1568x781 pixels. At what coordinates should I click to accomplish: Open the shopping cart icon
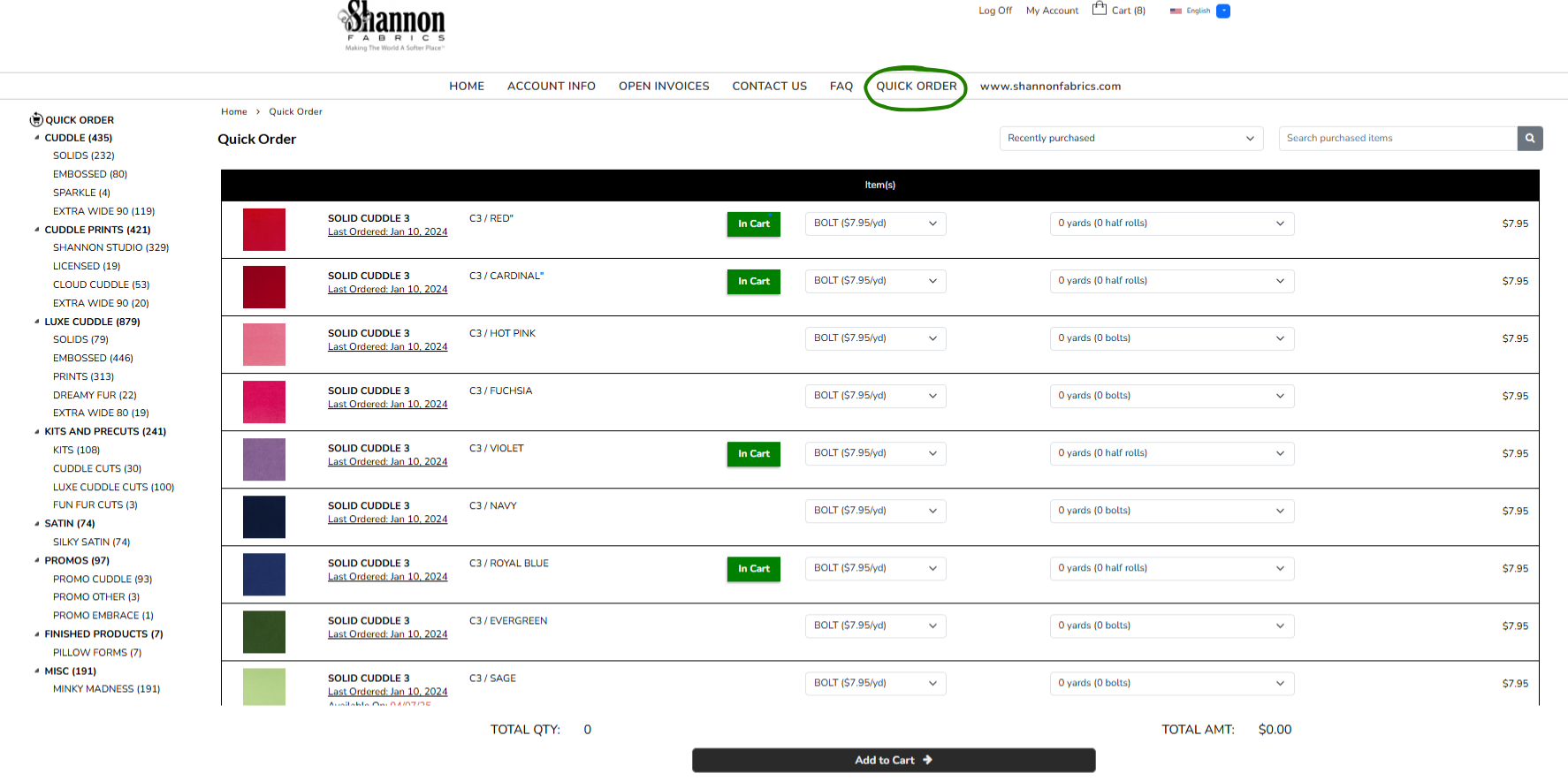click(x=1099, y=9)
